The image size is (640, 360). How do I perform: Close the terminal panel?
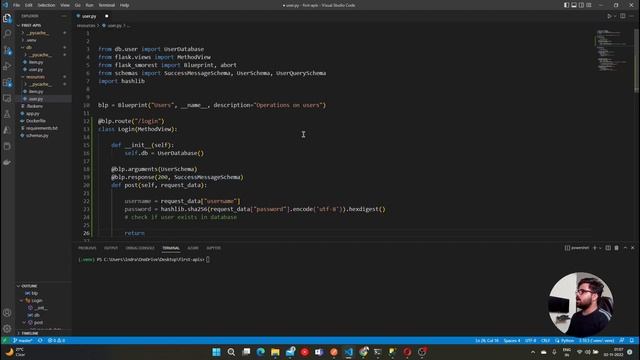(633, 248)
